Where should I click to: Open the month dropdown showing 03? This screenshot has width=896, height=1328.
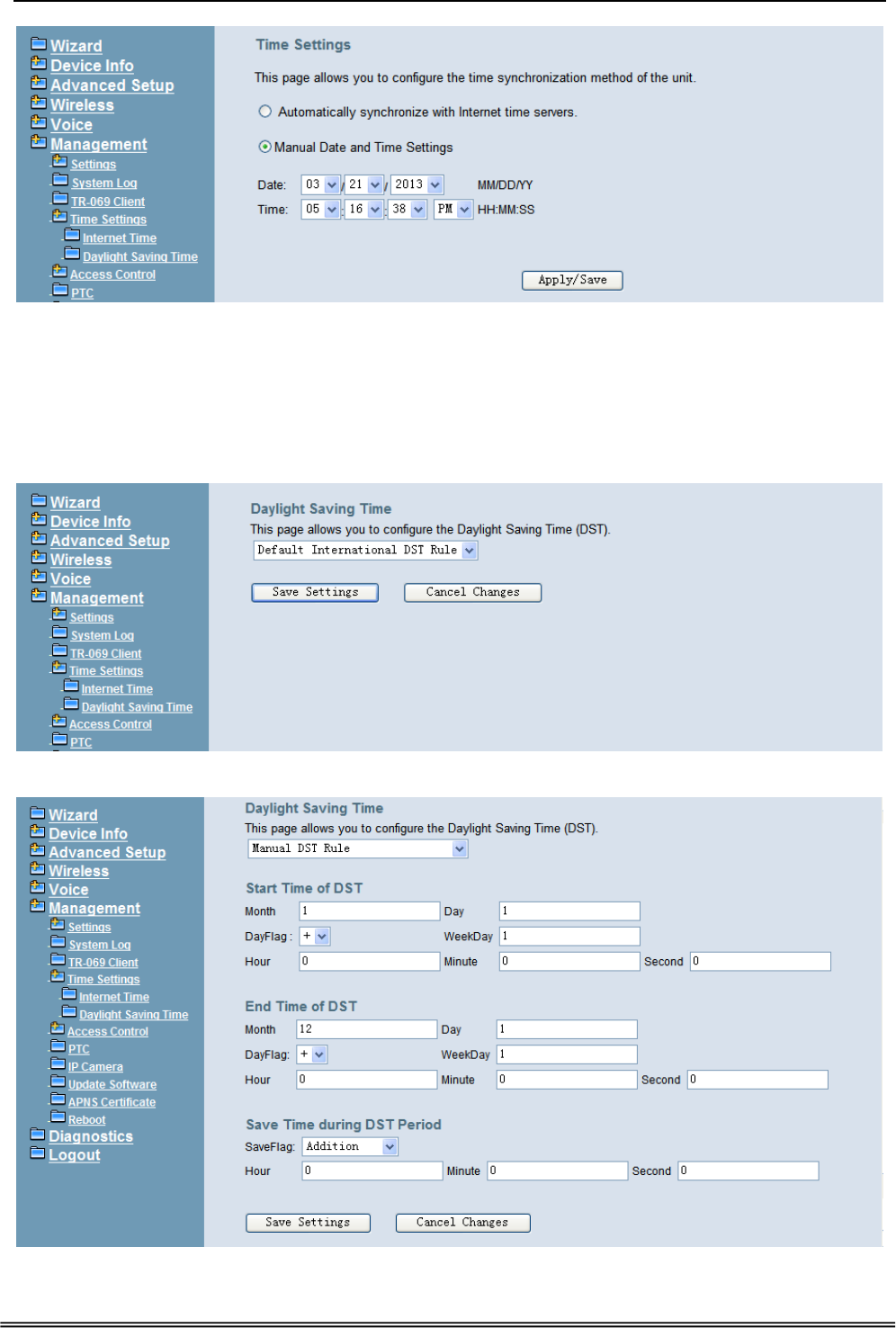coord(320,184)
